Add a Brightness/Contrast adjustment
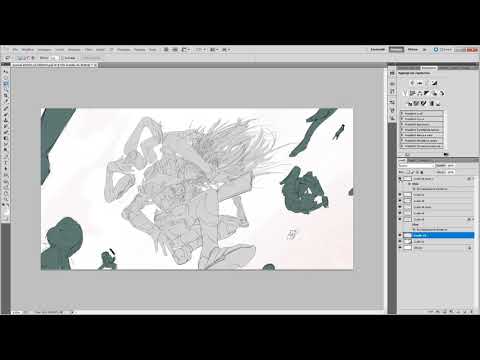The height and width of the screenshot is (360, 480). (412, 83)
